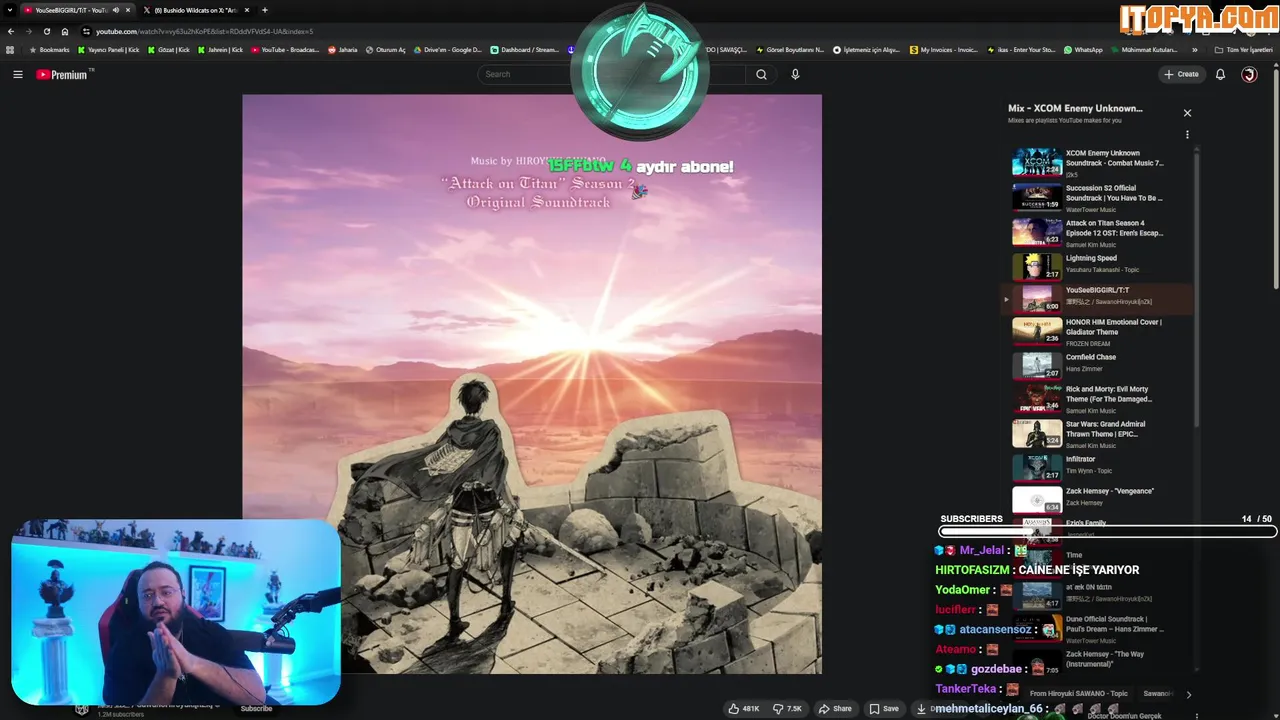The height and width of the screenshot is (720, 1280).
Task: Like the video with 481K likes
Action: click(744, 708)
